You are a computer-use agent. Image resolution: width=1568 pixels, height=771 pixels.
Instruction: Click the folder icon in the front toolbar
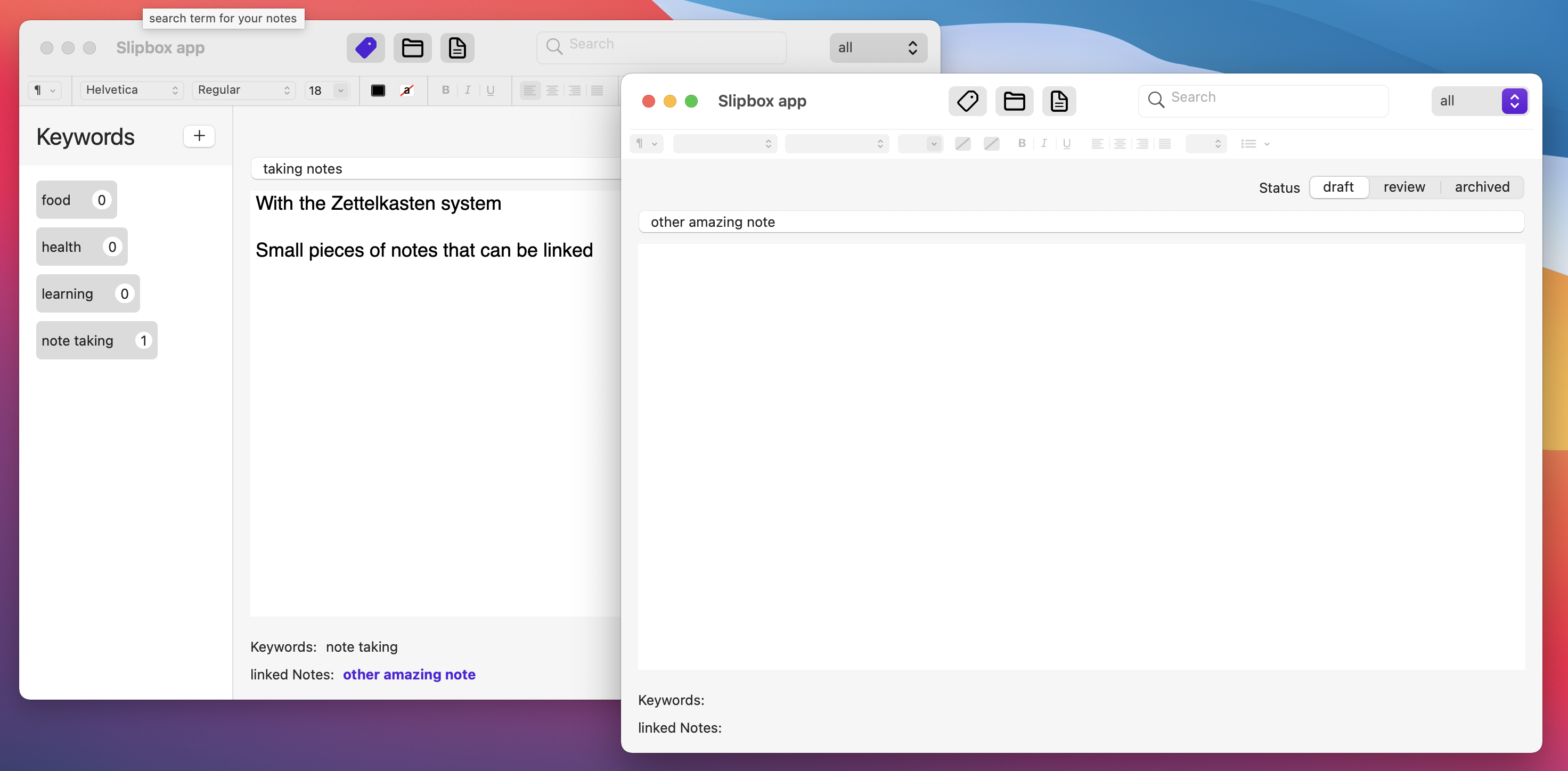click(x=1014, y=101)
